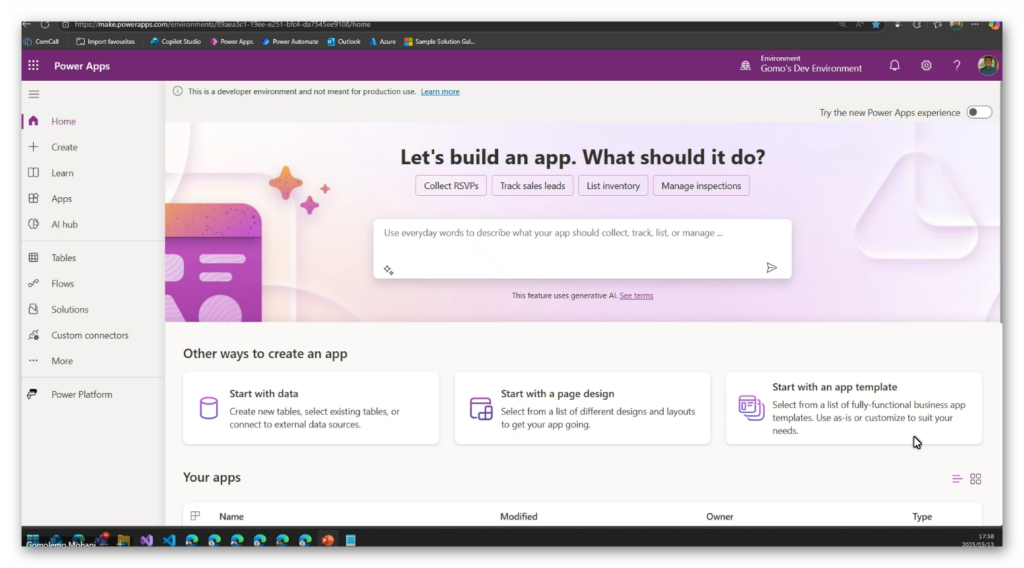
Task: Click the Power Apps title in header
Action: [82, 66]
